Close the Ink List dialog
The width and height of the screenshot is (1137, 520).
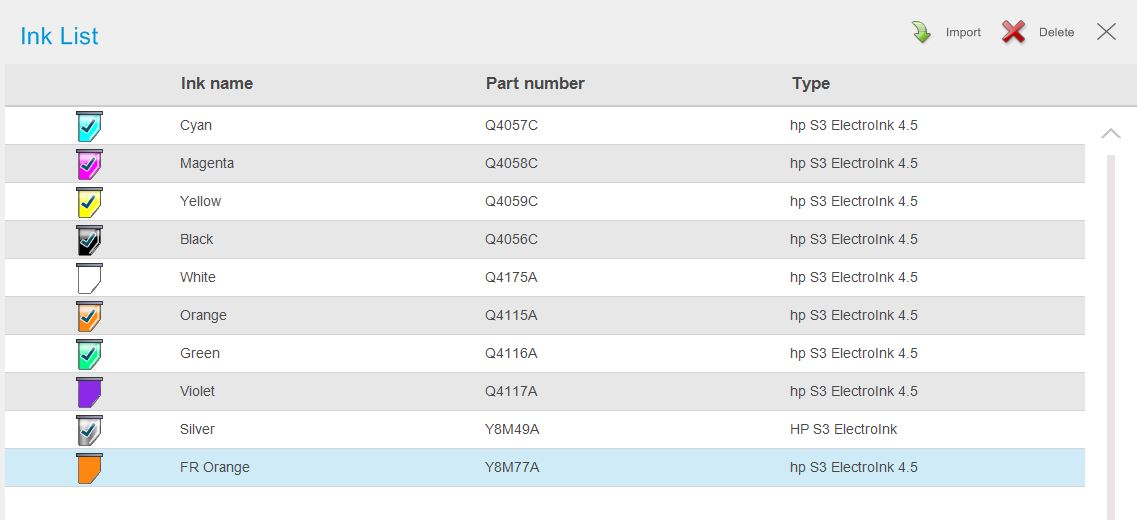pyautogui.click(x=1107, y=31)
